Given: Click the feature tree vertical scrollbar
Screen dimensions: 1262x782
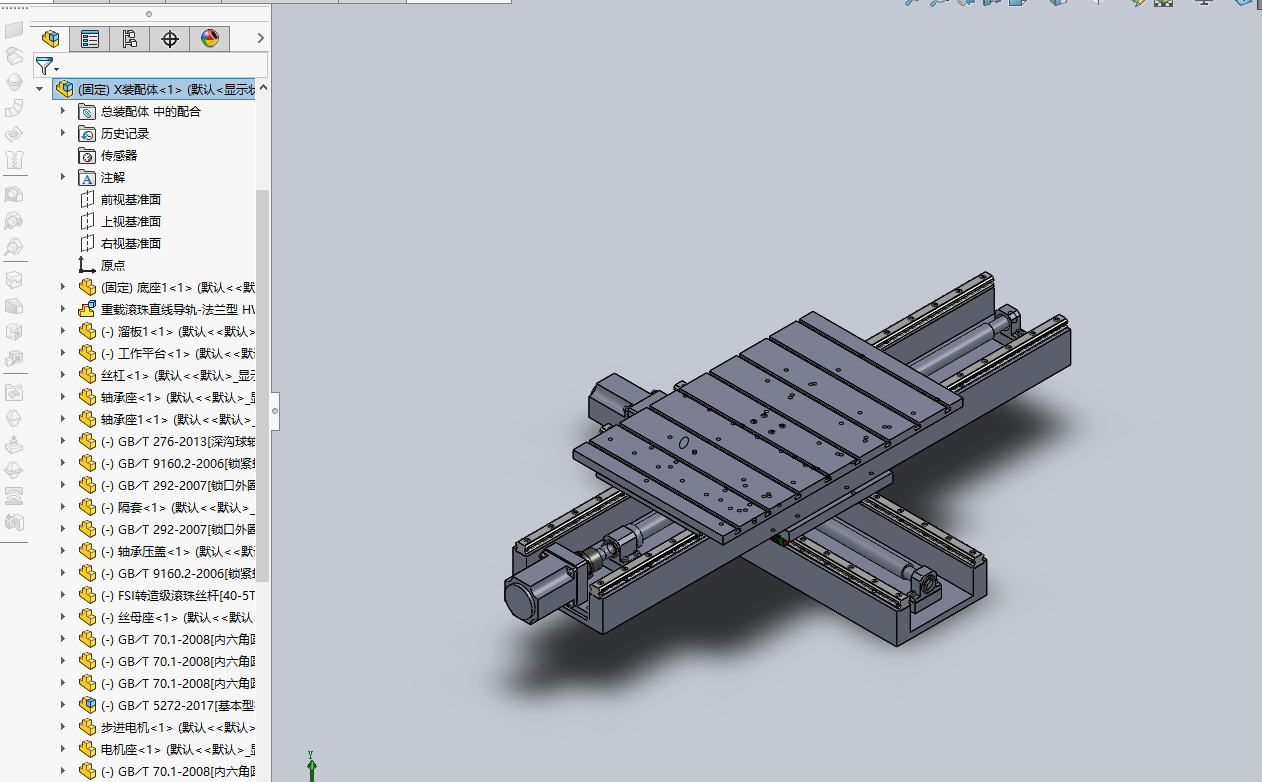Looking at the screenshot, I should tap(263, 385).
